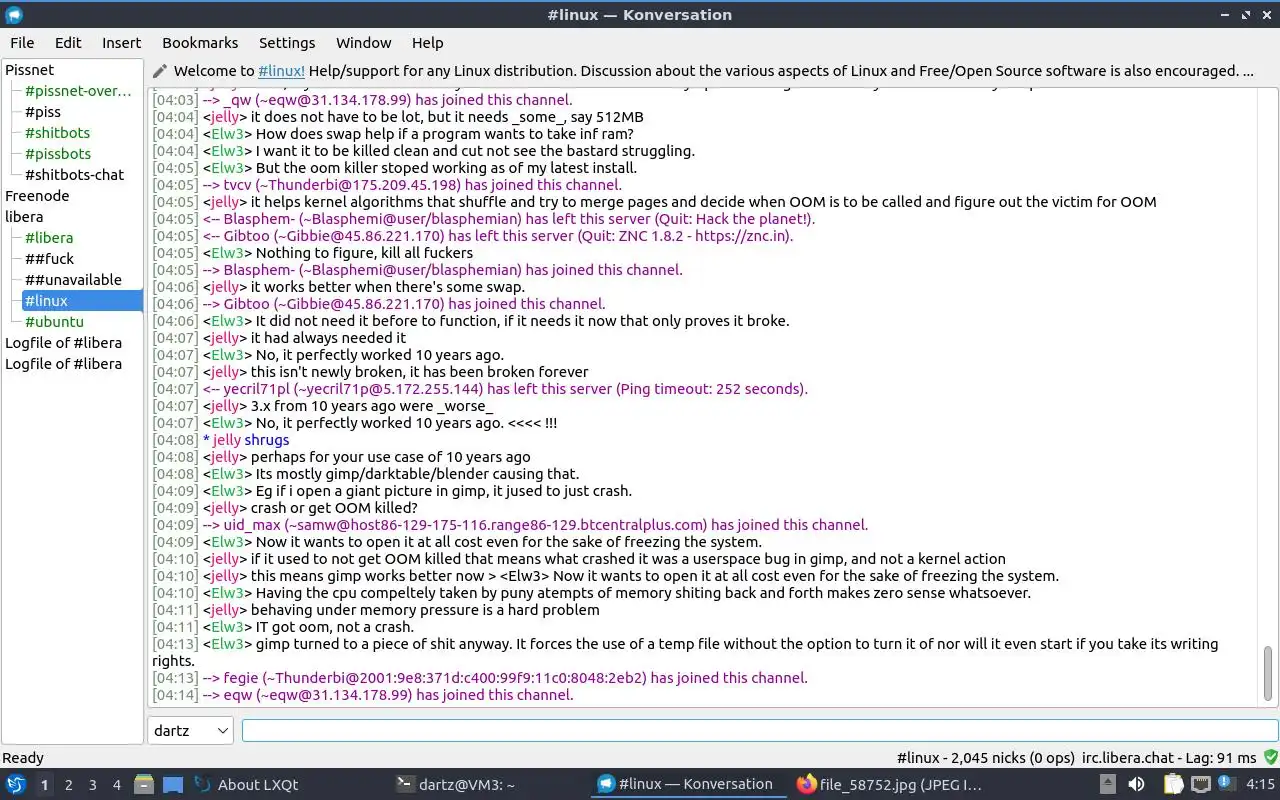Click the pencil edit-topic icon
This screenshot has height=800, width=1280.
tap(160, 71)
